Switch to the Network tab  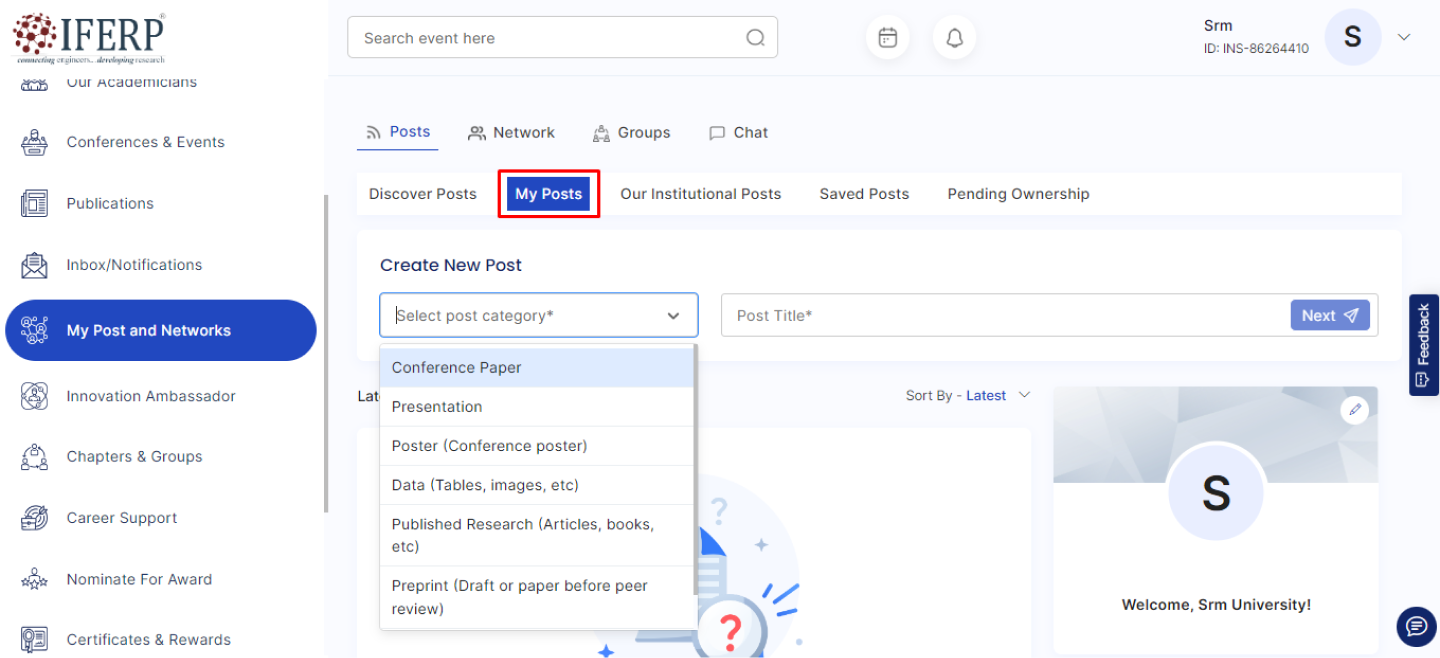point(512,133)
